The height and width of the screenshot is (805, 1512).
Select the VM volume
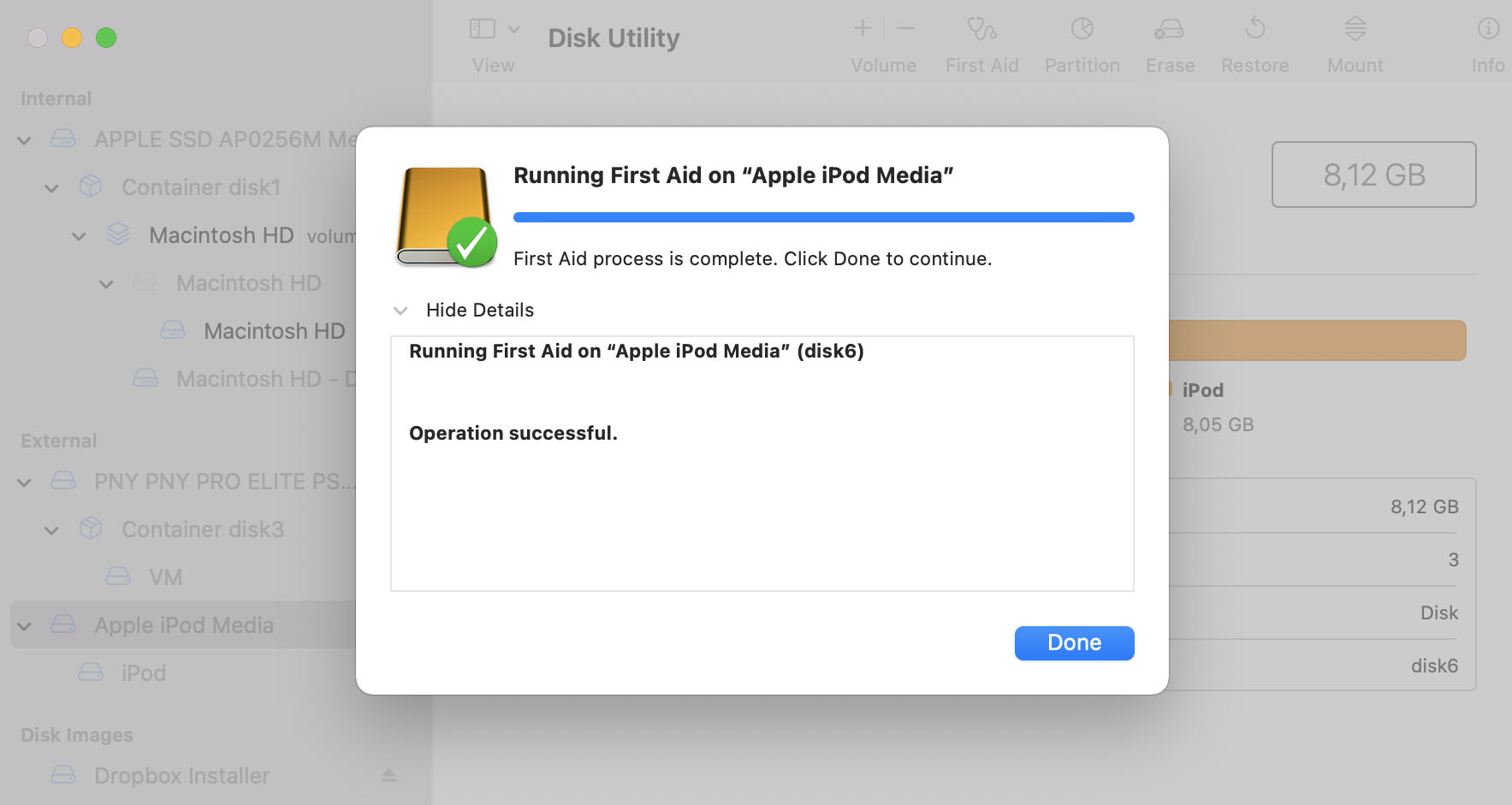[165, 577]
